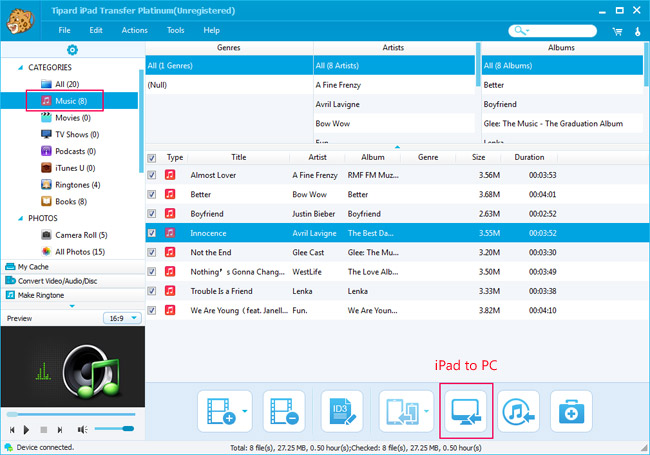Open the My Cache panel
The width and height of the screenshot is (650, 455).
(x=73, y=267)
